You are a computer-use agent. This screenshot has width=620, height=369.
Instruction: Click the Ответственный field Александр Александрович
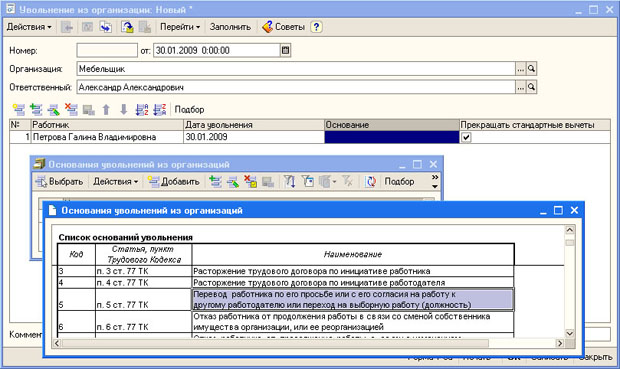(x=296, y=87)
